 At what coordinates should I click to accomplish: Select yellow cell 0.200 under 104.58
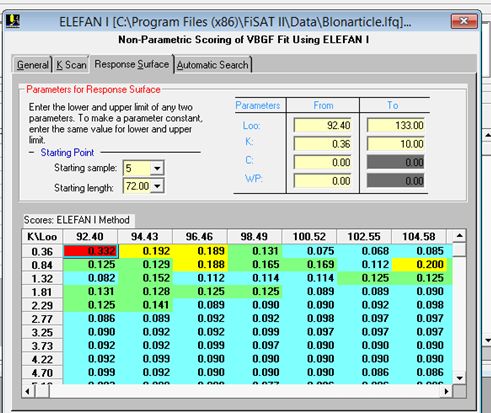[419, 264]
